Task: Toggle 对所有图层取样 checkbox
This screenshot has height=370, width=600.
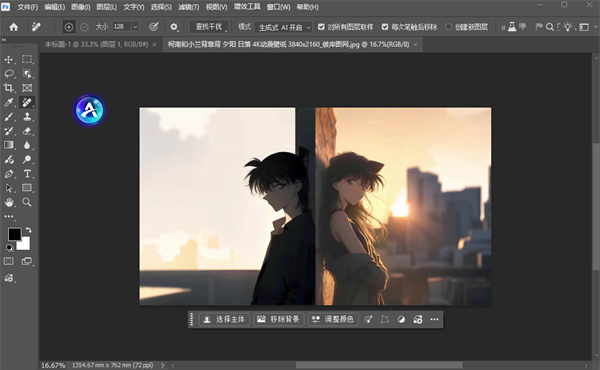Action: pos(321,27)
